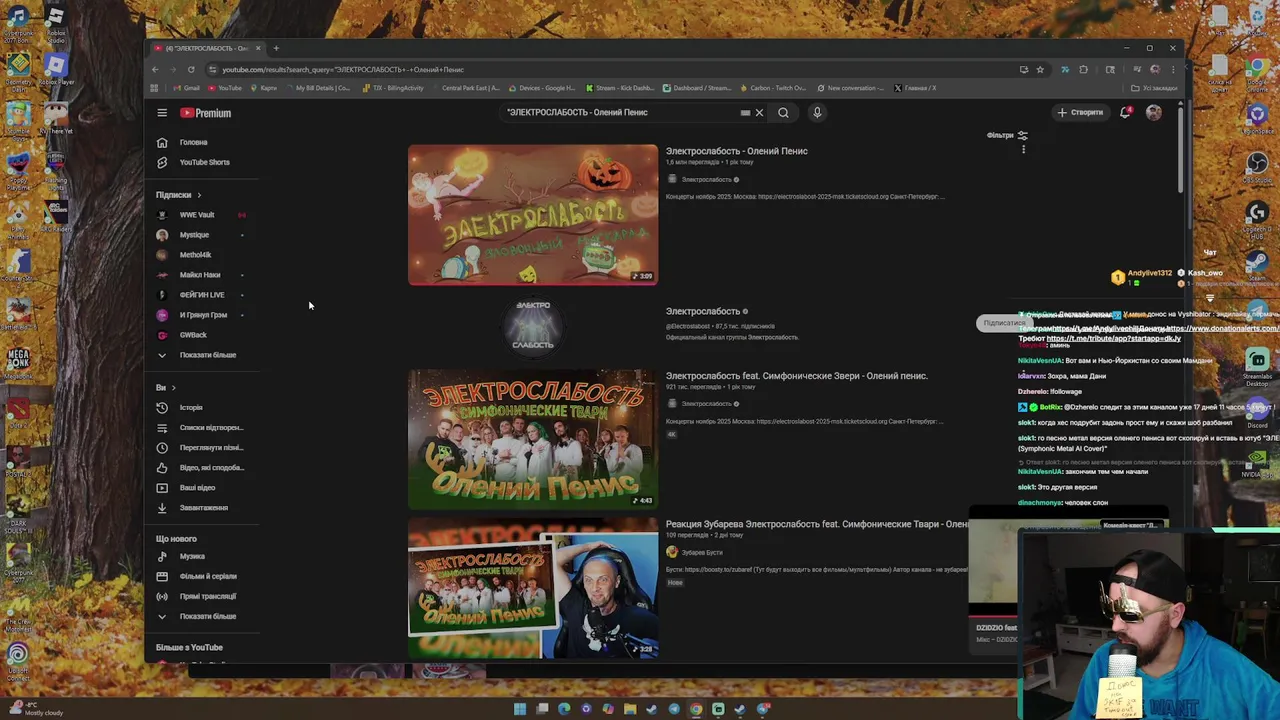Open Mystique subscription channel
Viewport: 1280px width, 720px height.
click(194, 235)
